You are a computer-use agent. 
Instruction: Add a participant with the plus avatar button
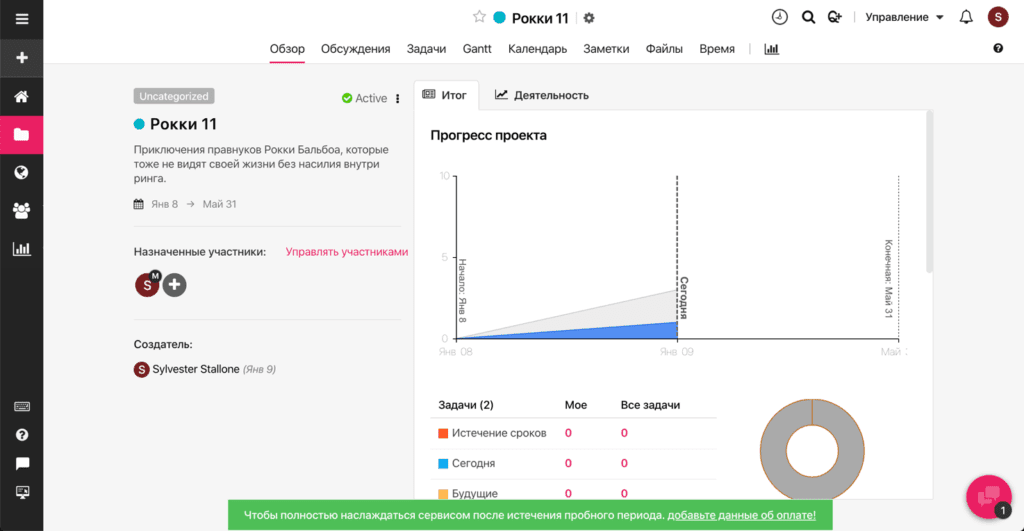point(175,285)
